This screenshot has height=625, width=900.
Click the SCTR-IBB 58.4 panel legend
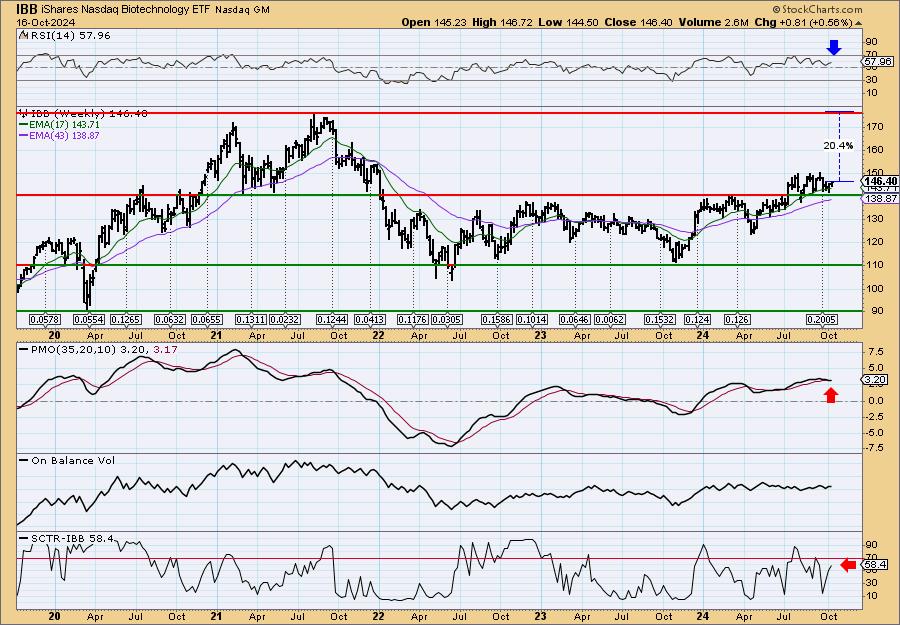pyautogui.click(x=67, y=538)
